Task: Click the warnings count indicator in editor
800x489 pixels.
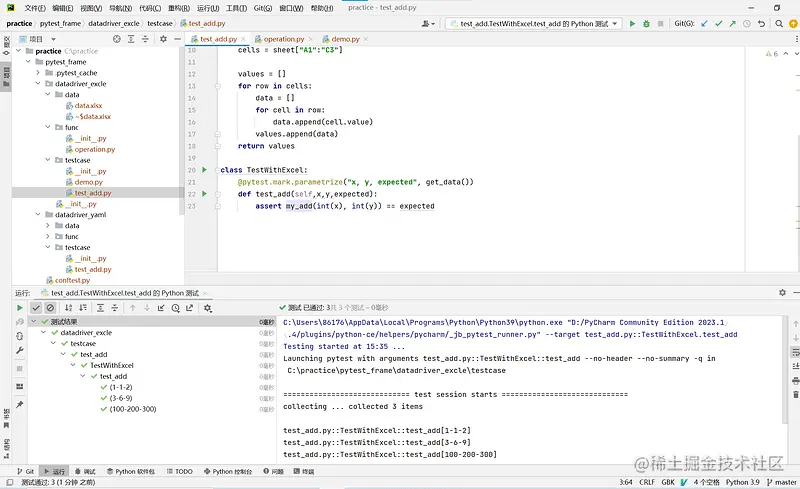Action: click(x=772, y=54)
